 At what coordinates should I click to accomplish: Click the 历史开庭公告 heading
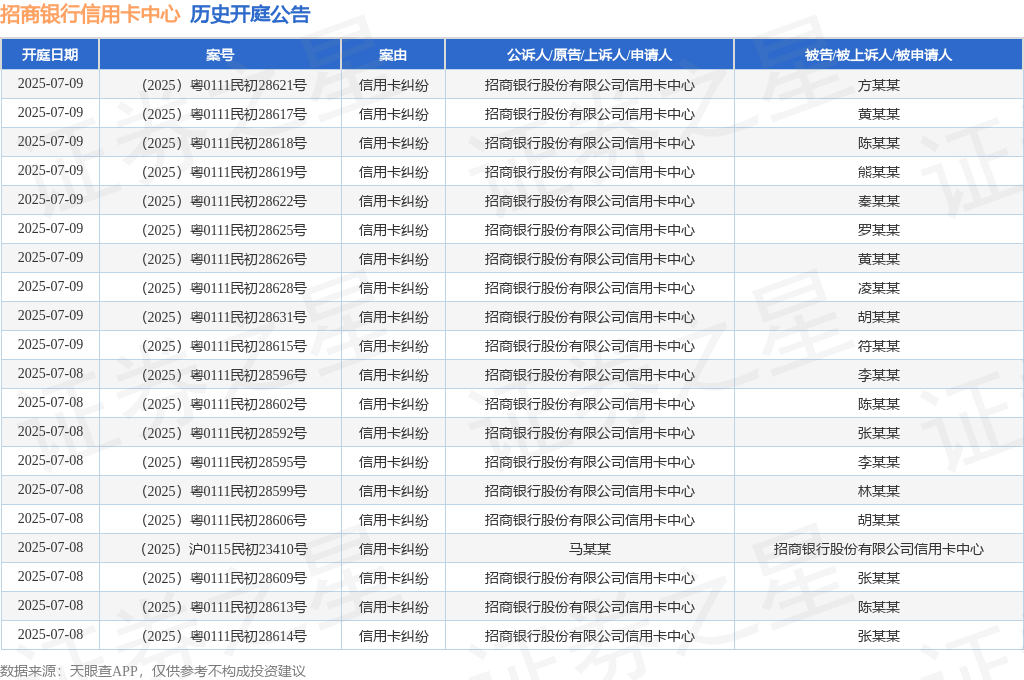pyautogui.click(x=250, y=14)
